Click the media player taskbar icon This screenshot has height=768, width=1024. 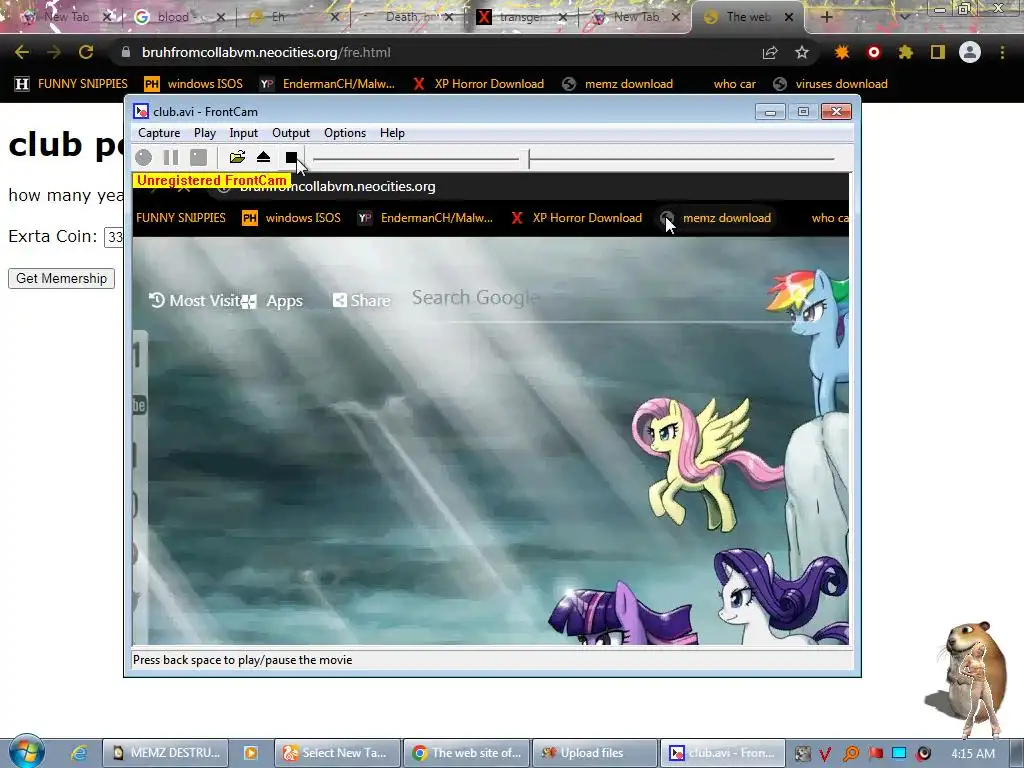pos(251,753)
